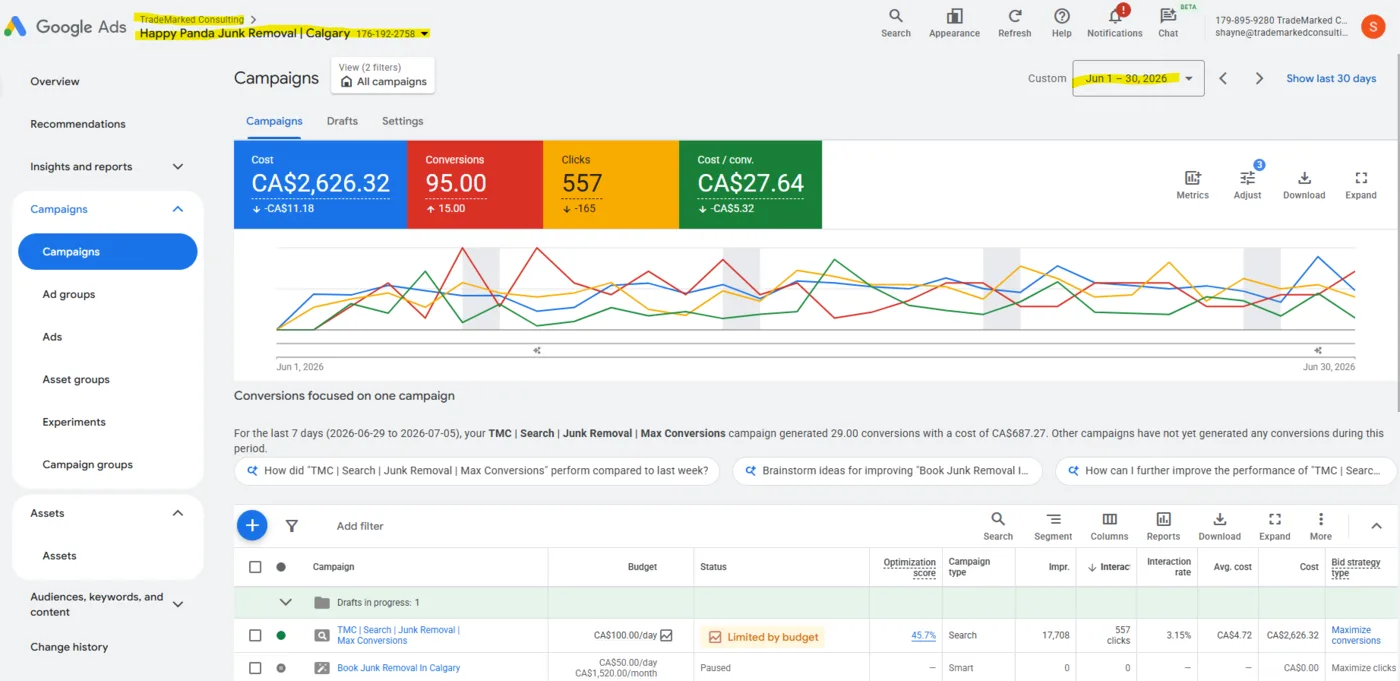Click the funnel filter icon
The width and height of the screenshot is (1400, 681).
(292, 526)
